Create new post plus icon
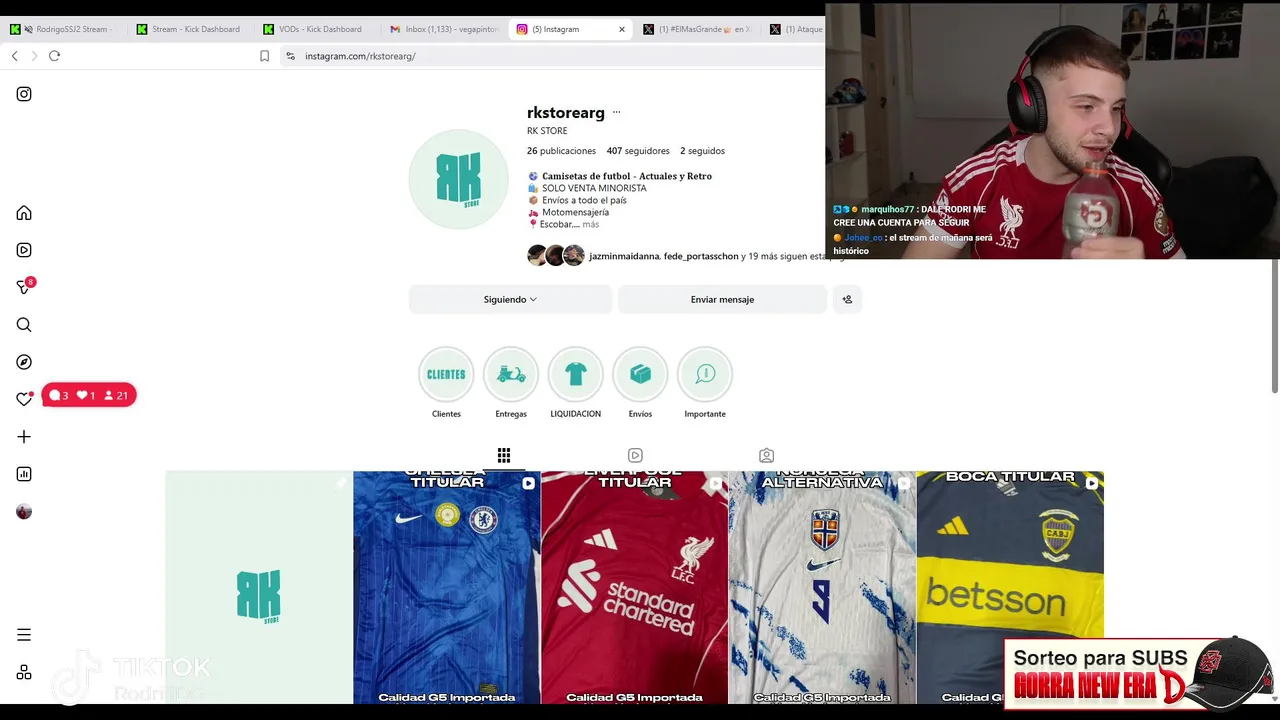Image resolution: width=1280 pixels, height=720 pixels. 24,437
